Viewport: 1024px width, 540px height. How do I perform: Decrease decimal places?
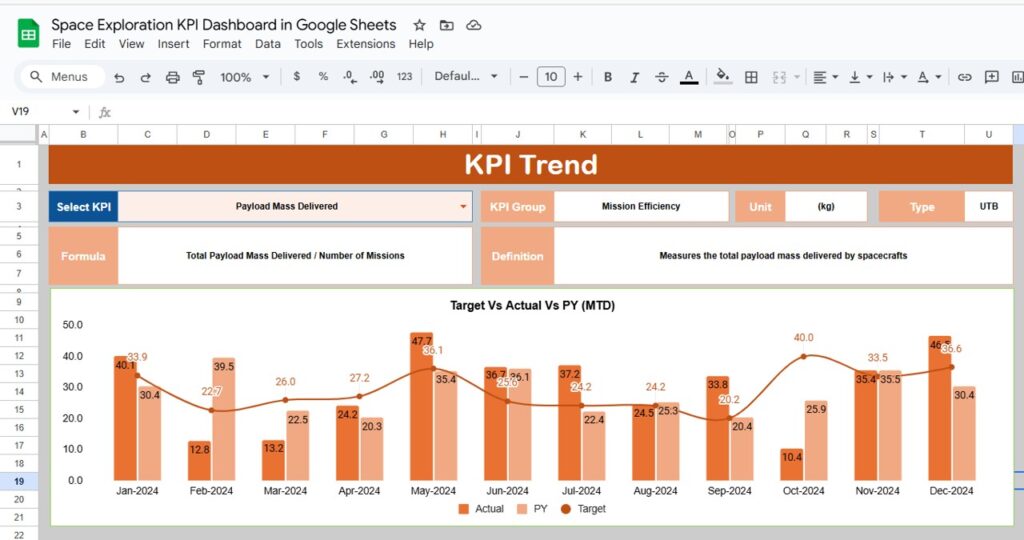349,76
